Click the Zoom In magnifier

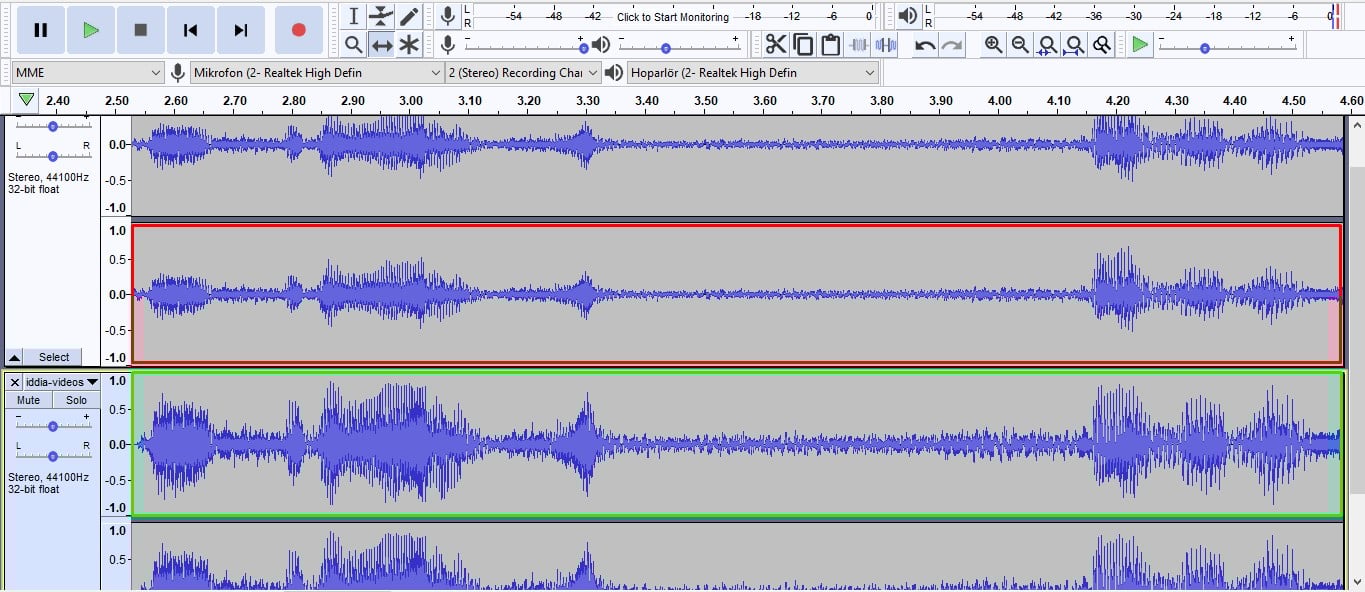click(993, 45)
